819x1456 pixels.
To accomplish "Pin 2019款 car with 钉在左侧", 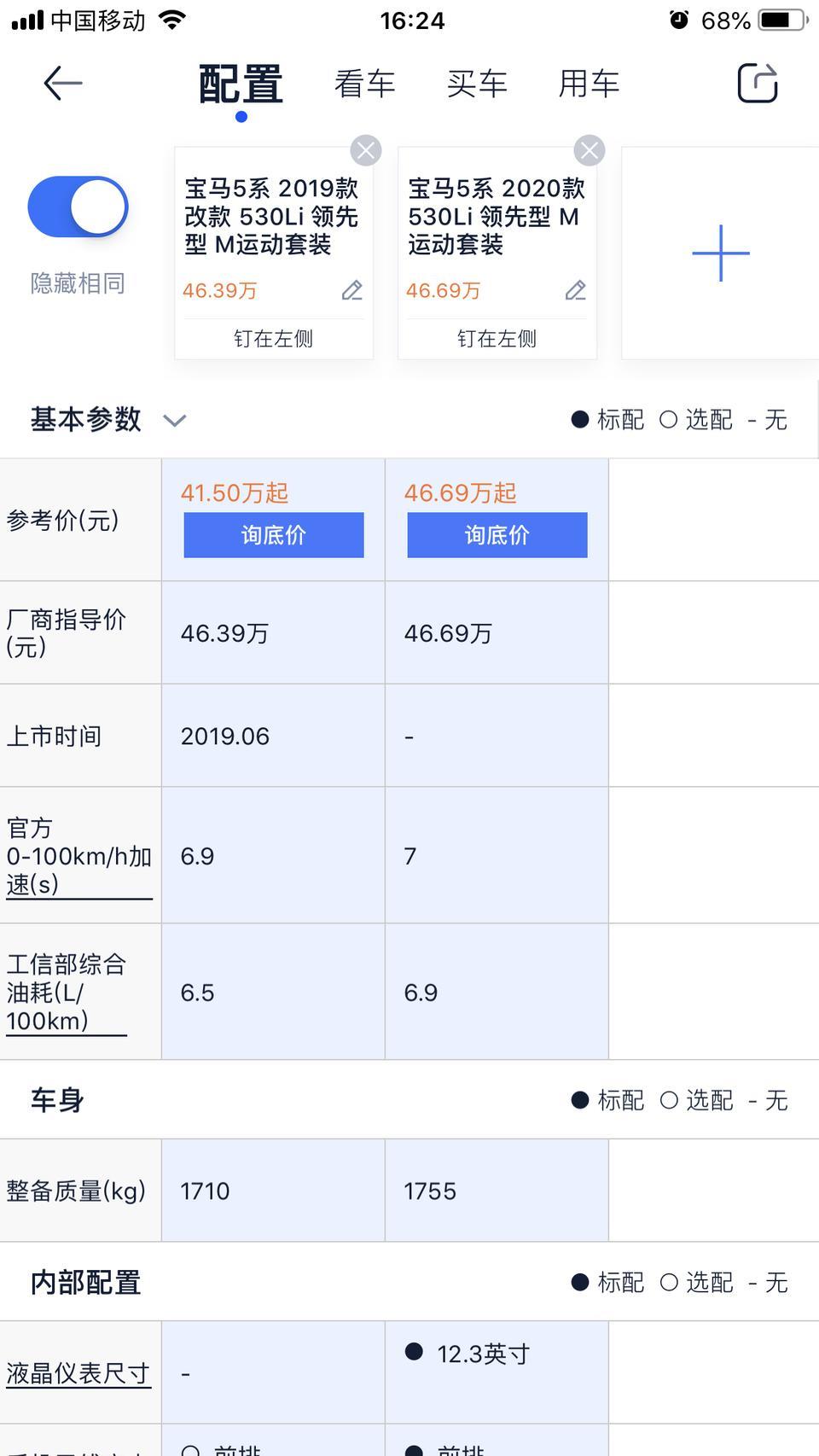I will 274,339.
